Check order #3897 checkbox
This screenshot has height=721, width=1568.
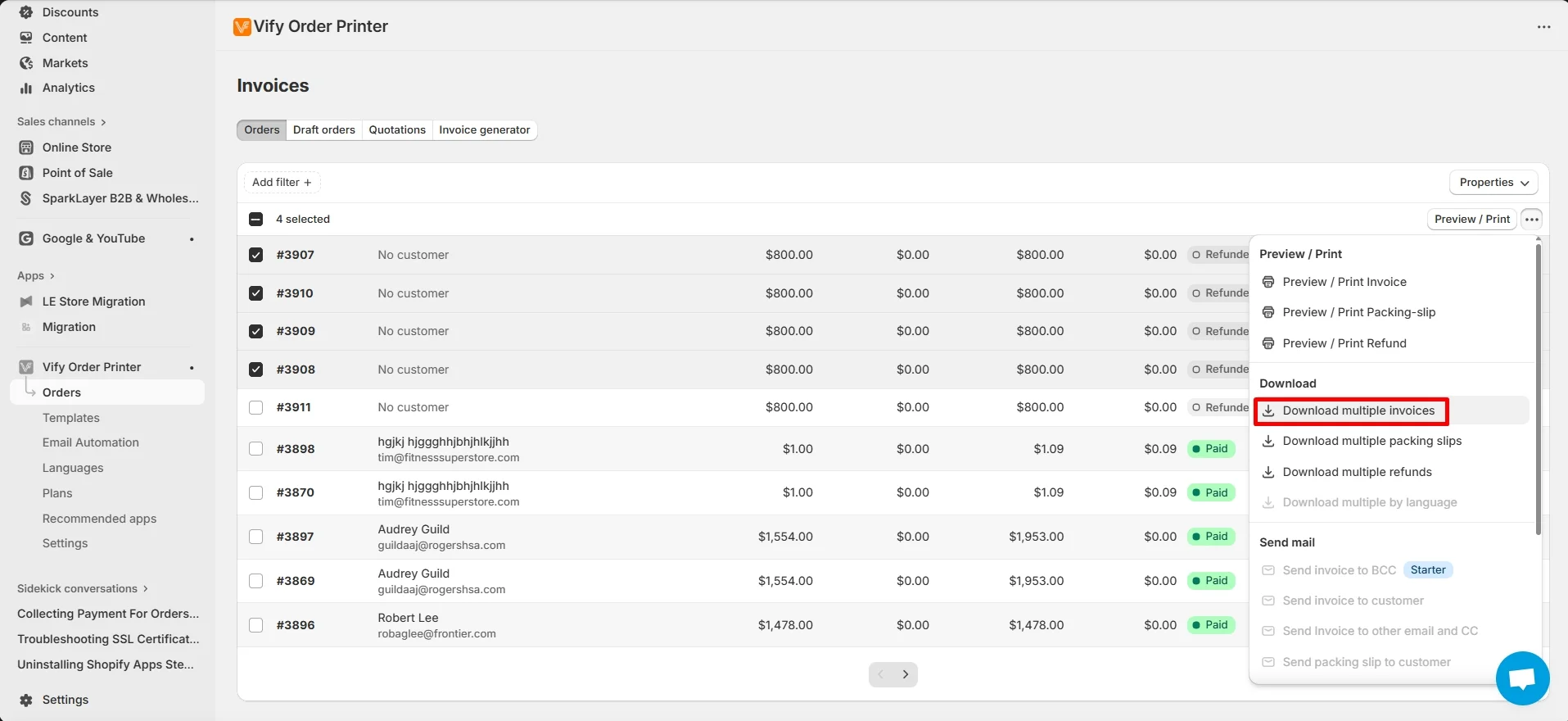256,537
